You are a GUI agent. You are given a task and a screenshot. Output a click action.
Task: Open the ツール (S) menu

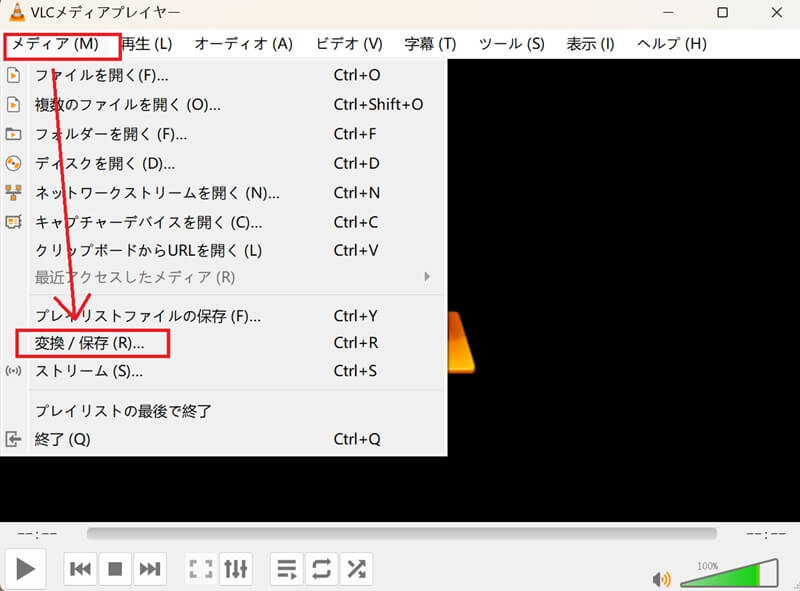511,44
